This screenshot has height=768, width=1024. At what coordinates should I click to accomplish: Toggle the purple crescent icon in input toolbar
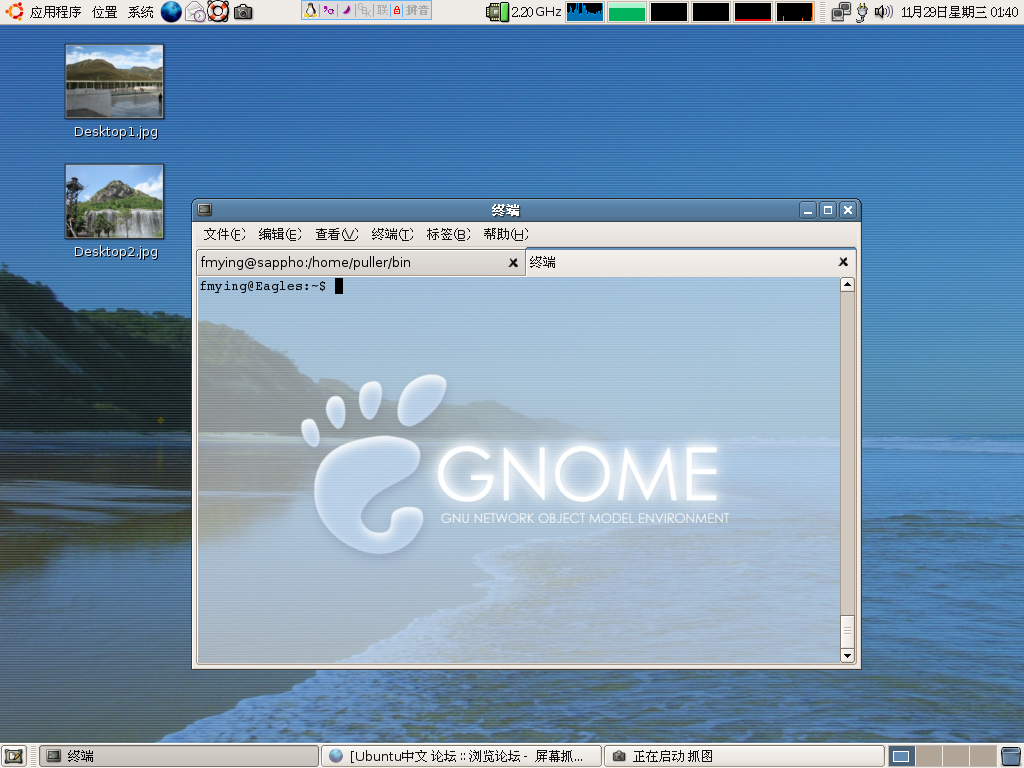coord(347,10)
